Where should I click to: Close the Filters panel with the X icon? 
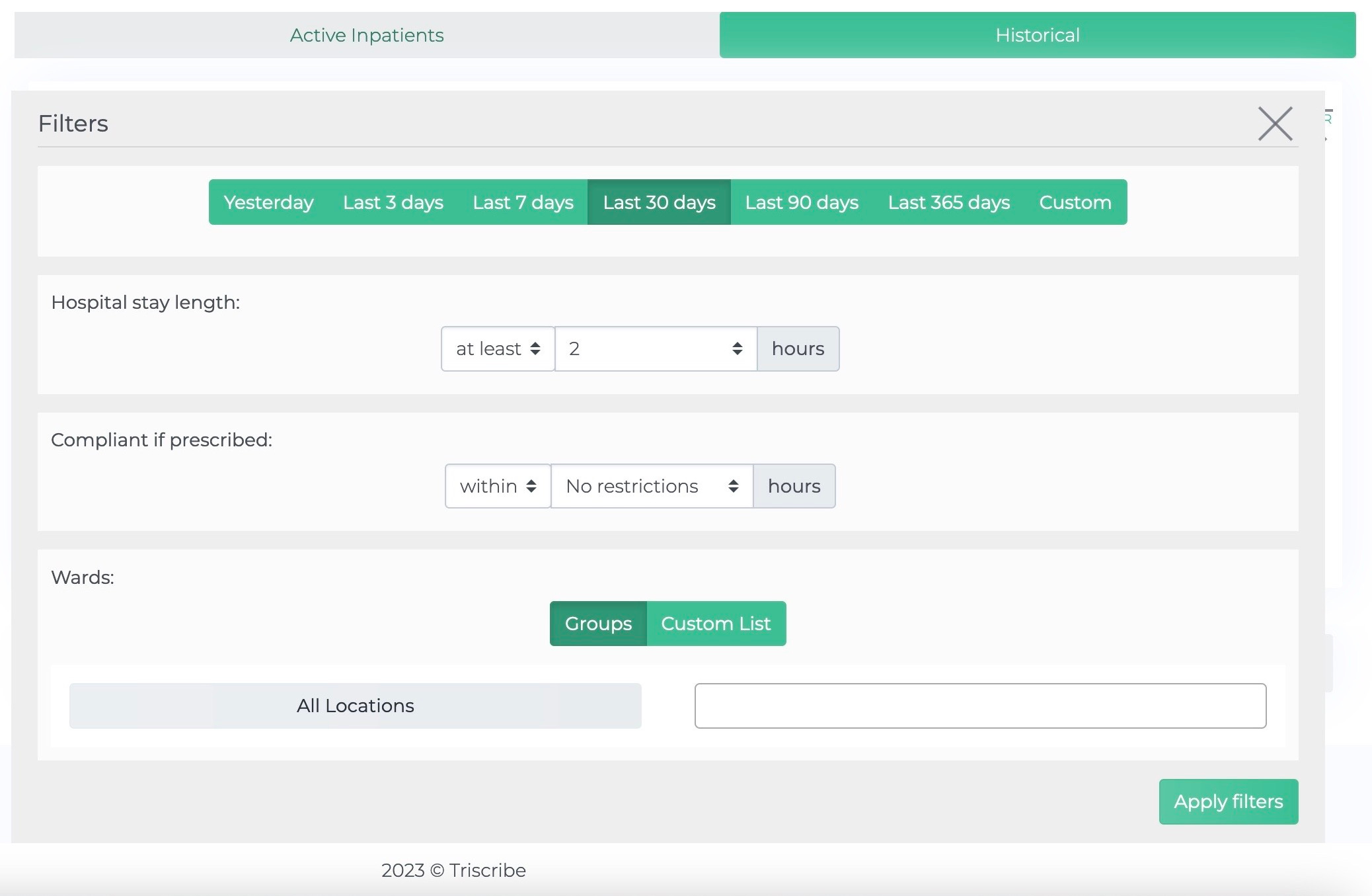click(x=1275, y=124)
